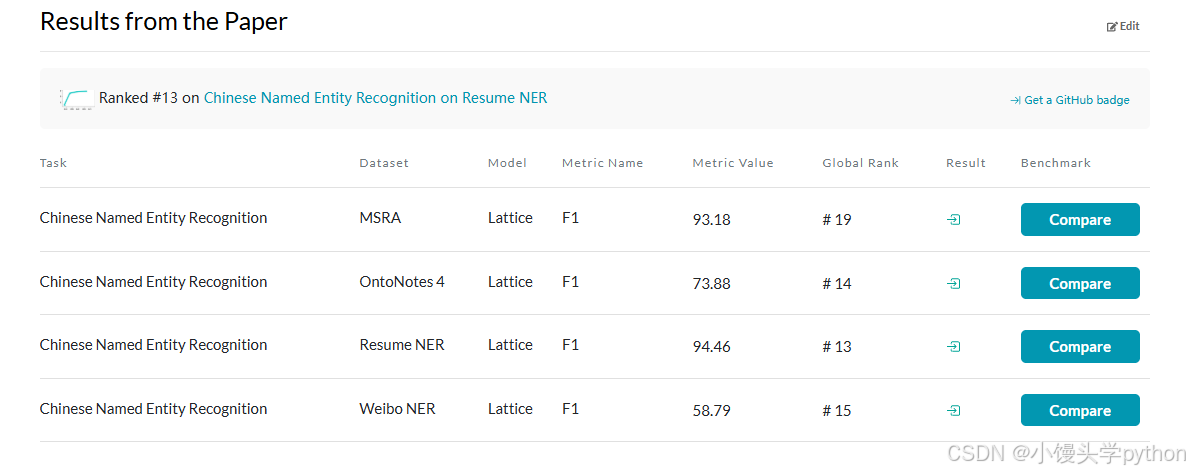The width and height of the screenshot is (1190, 473).
Task: Click the Global Rank column header
Action: pyautogui.click(x=861, y=163)
